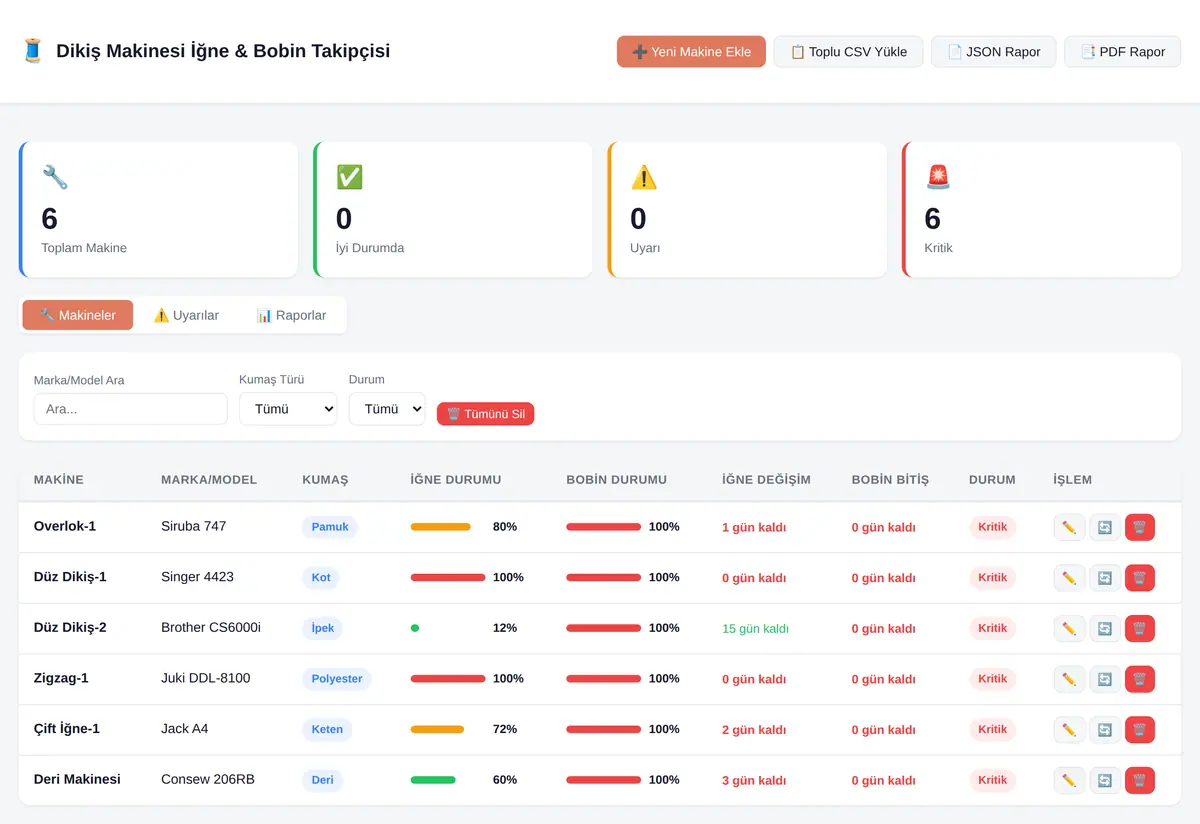Image resolution: width=1200 pixels, height=824 pixels.
Task: Click the refresh icon for Çift İğne-1
Action: (x=1105, y=729)
